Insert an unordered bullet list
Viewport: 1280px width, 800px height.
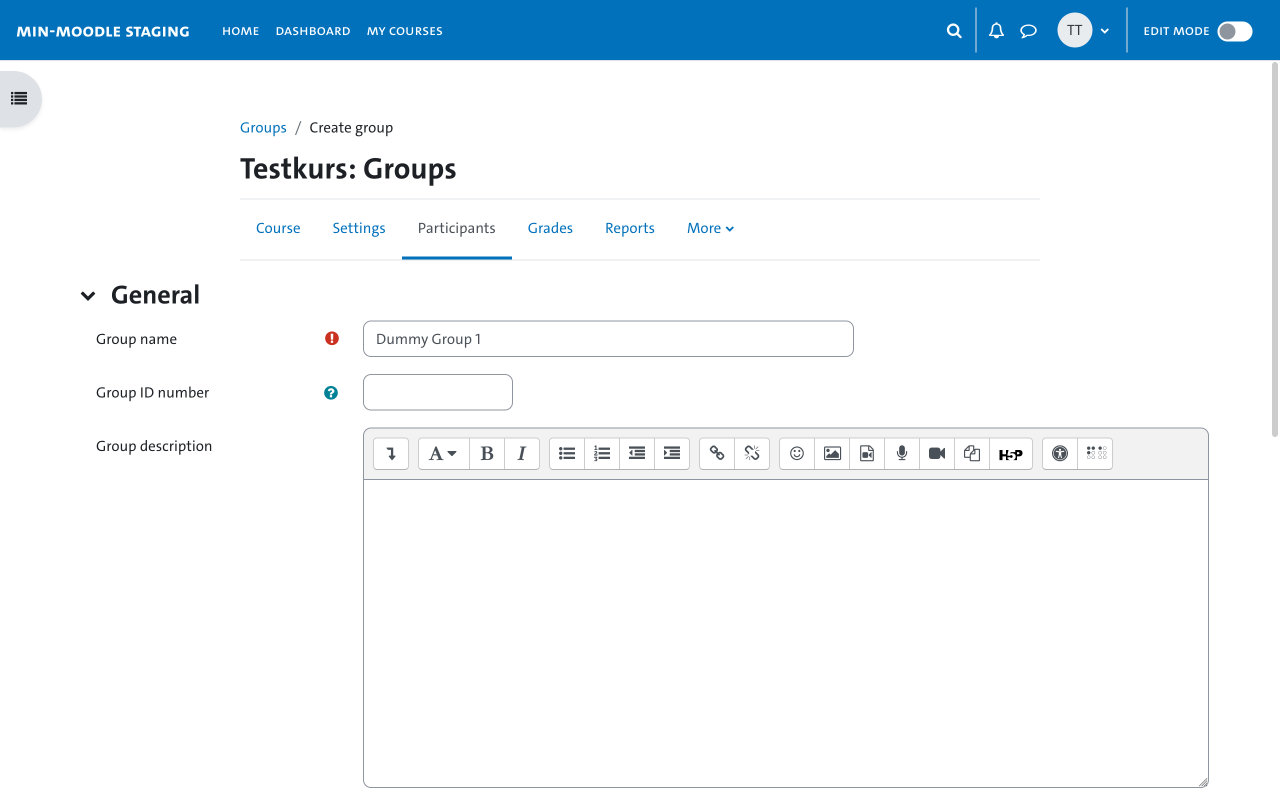point(567,454)
